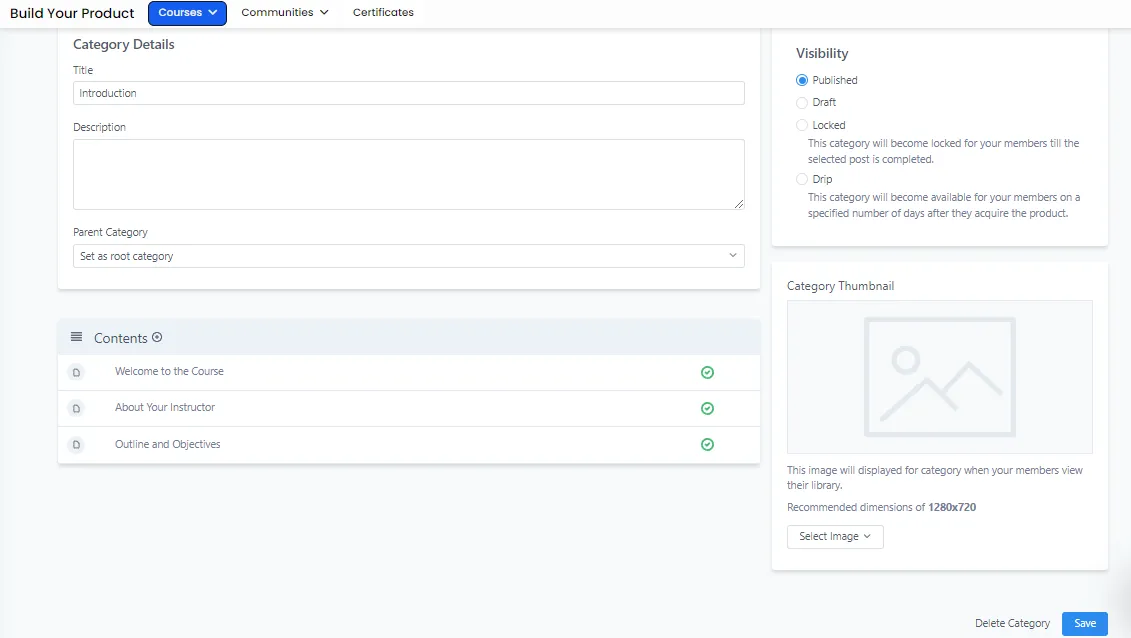Click the Visibility heading

click(x=822, y=53)
